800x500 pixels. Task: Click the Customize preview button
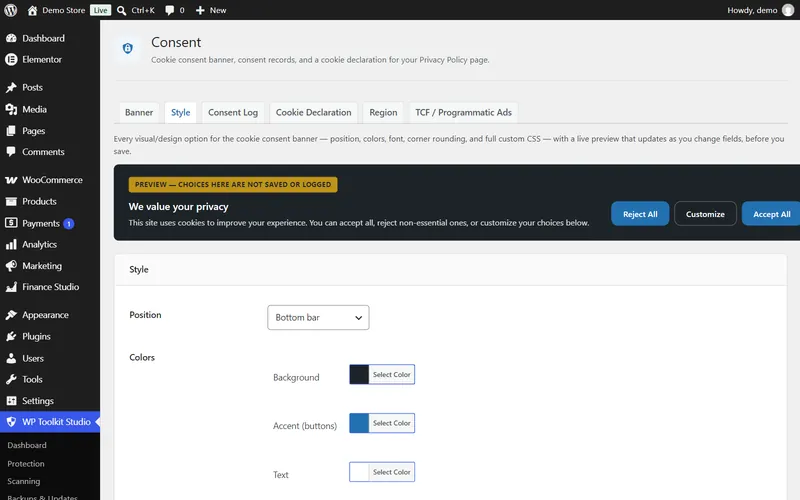[x=705, y=214]
